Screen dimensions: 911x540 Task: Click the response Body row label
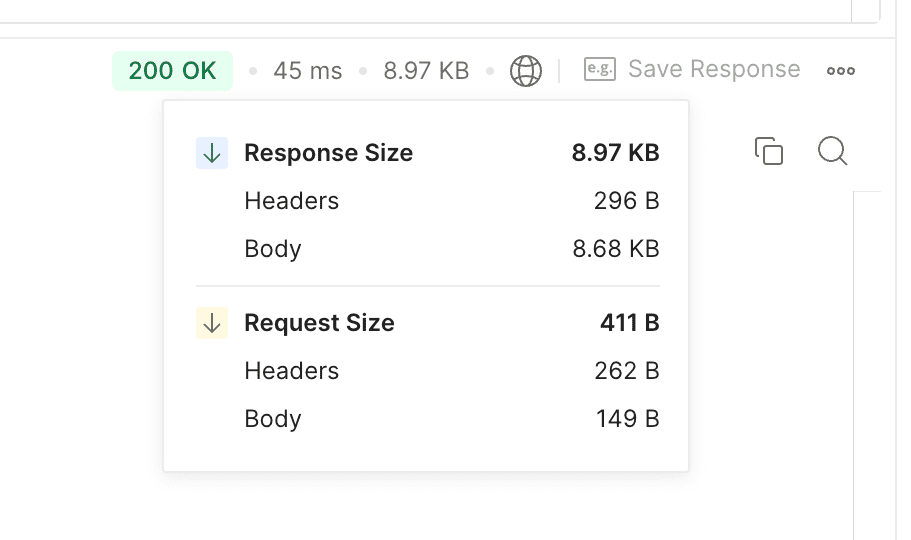[273, 249]
